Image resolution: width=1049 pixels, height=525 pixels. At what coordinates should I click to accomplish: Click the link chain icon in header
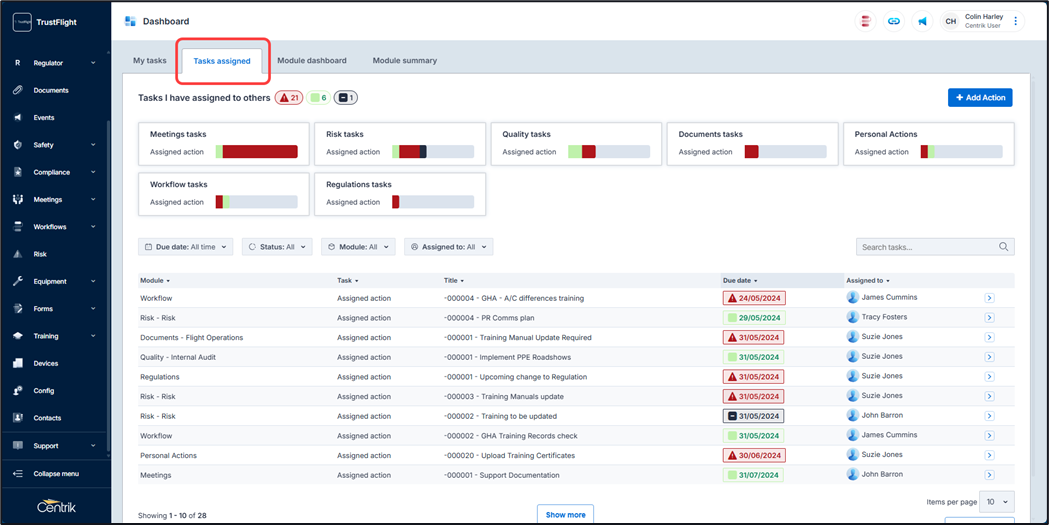click(894, 21)
